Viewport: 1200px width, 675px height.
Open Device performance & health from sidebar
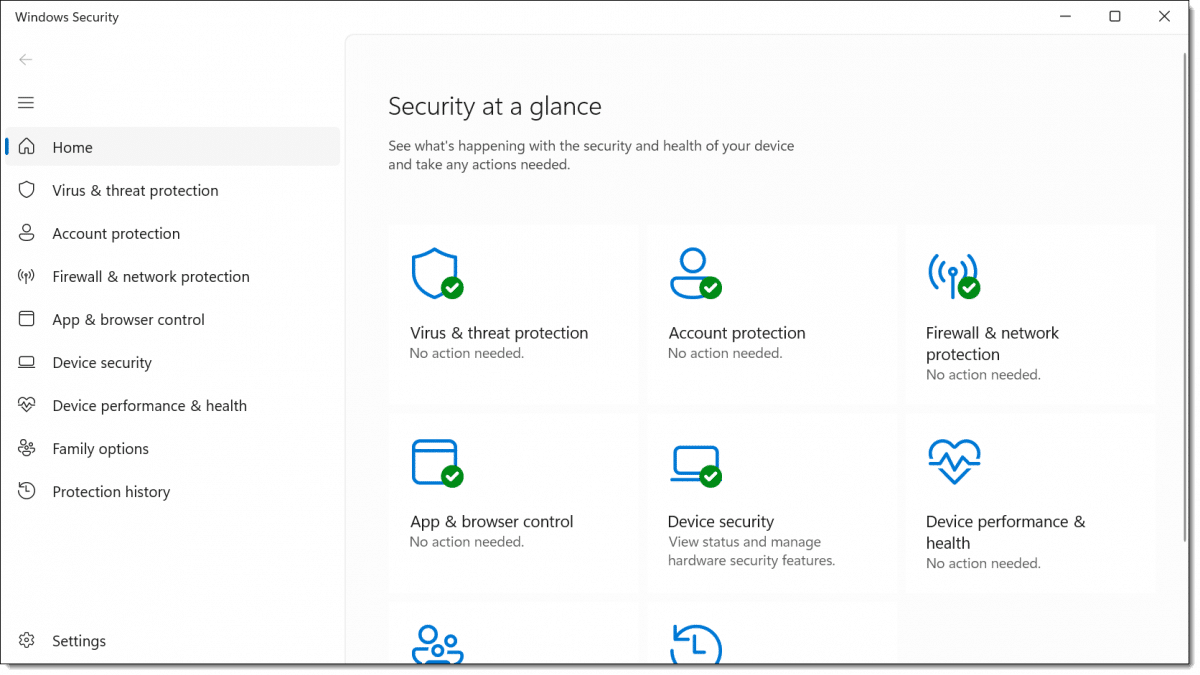click(x=172, y=405)
